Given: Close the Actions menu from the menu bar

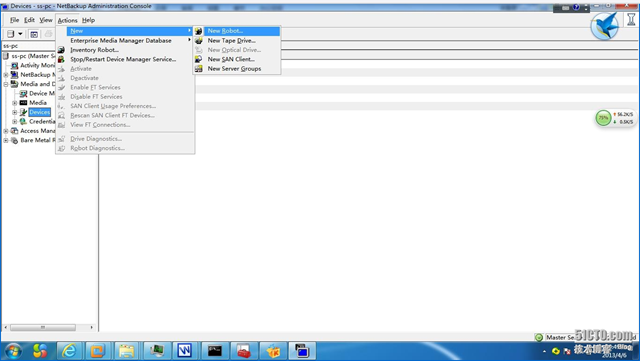Looking at the screenshot, I should (x=67, y=20).
